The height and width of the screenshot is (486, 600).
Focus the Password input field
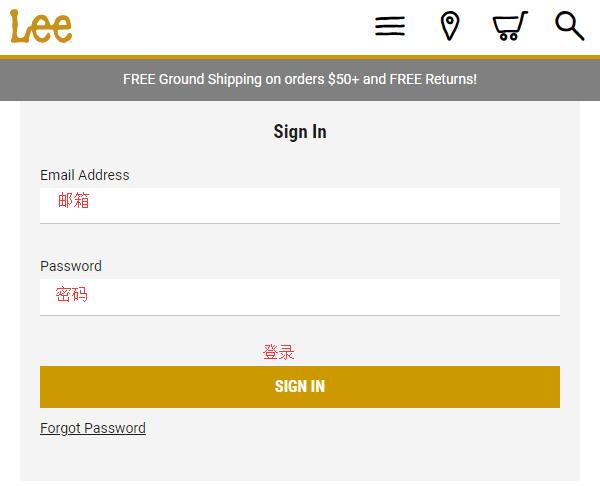coord(300,297)
